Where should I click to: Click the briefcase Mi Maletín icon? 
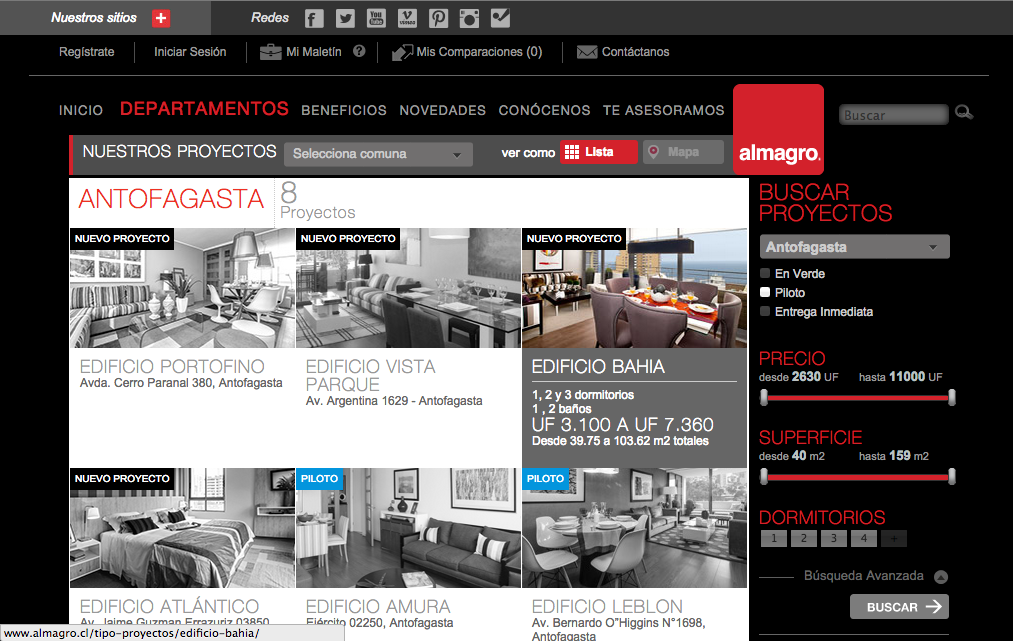tap(270, 52)
